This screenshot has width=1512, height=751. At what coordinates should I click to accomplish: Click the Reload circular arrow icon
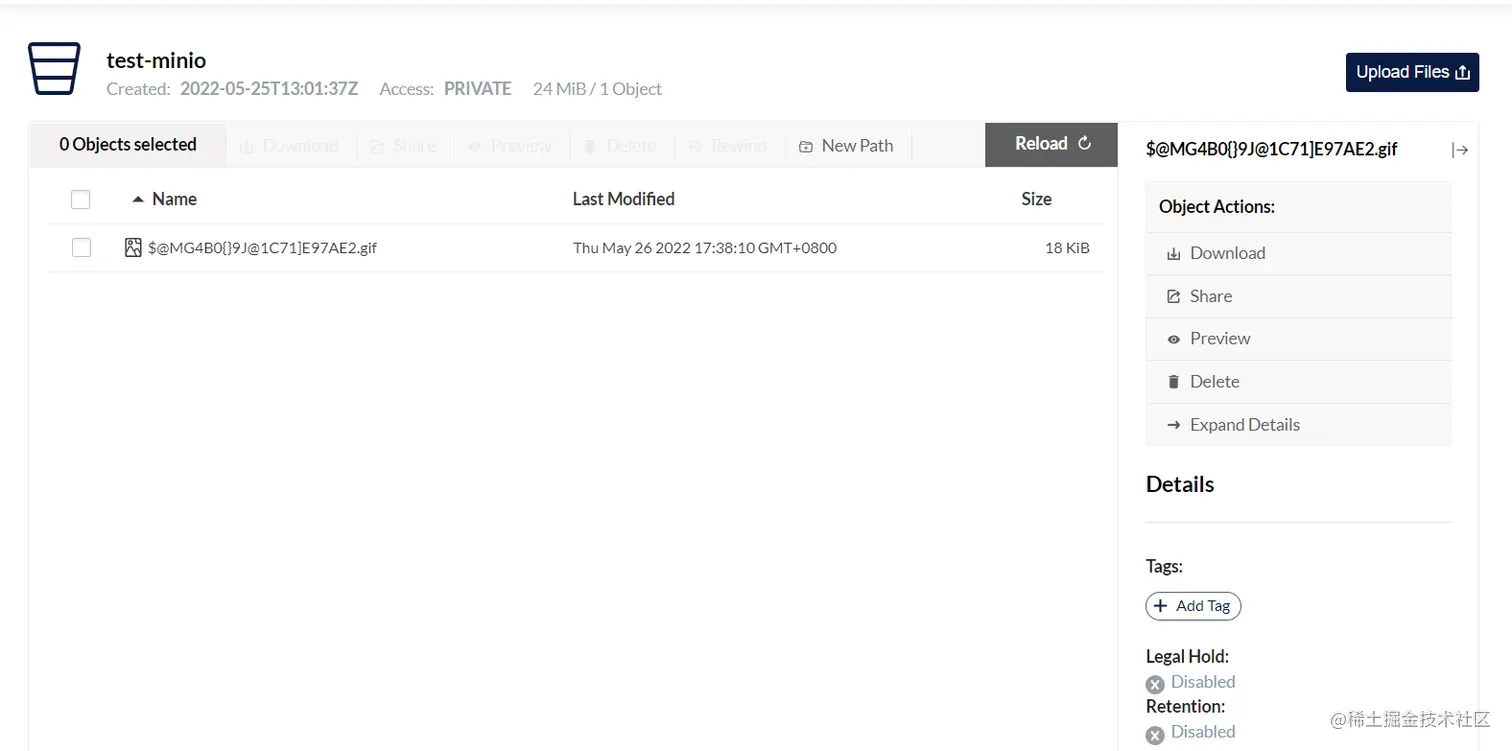click(x=1084, y=144)
